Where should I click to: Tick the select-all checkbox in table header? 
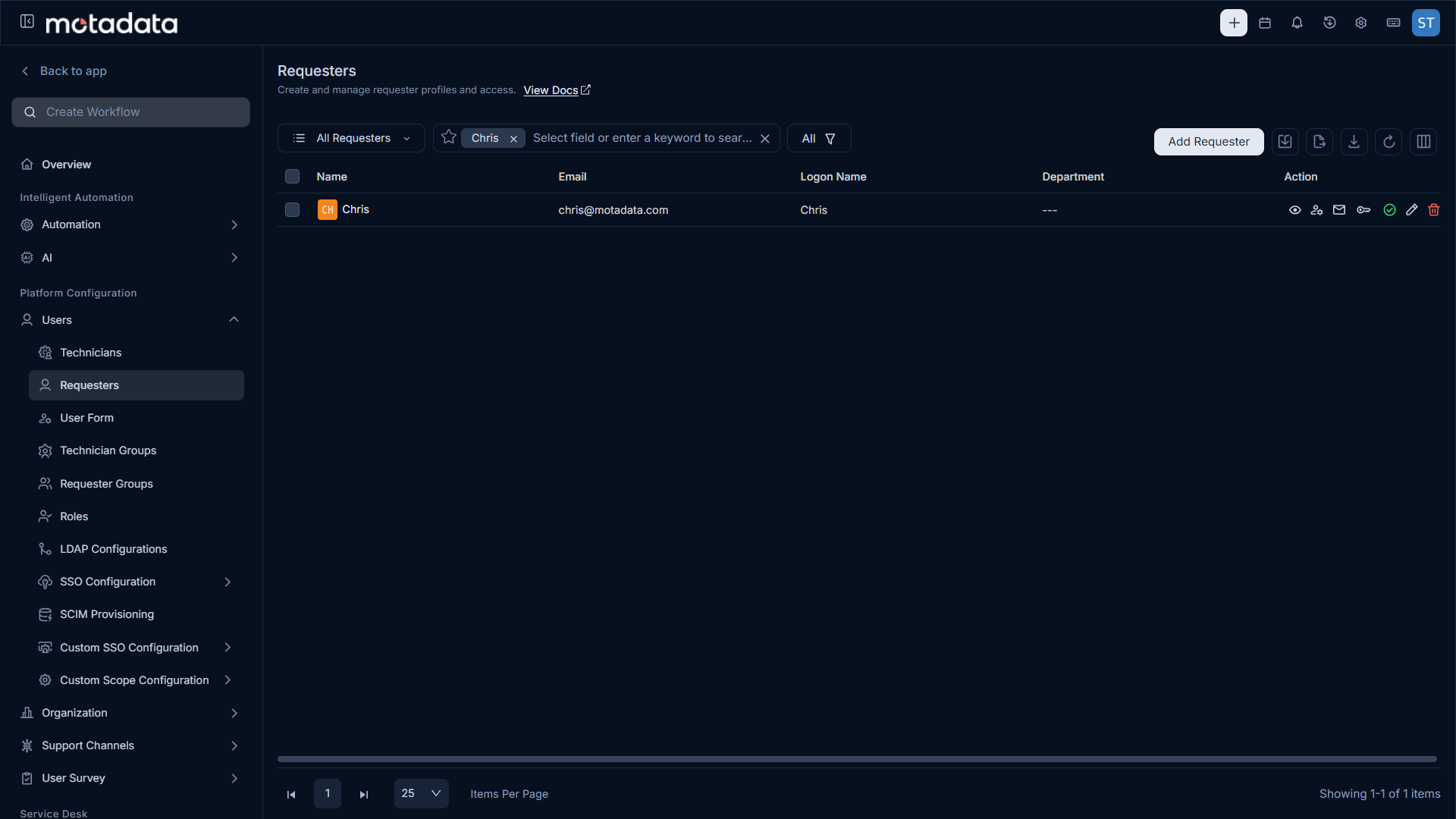pos(292,177)
